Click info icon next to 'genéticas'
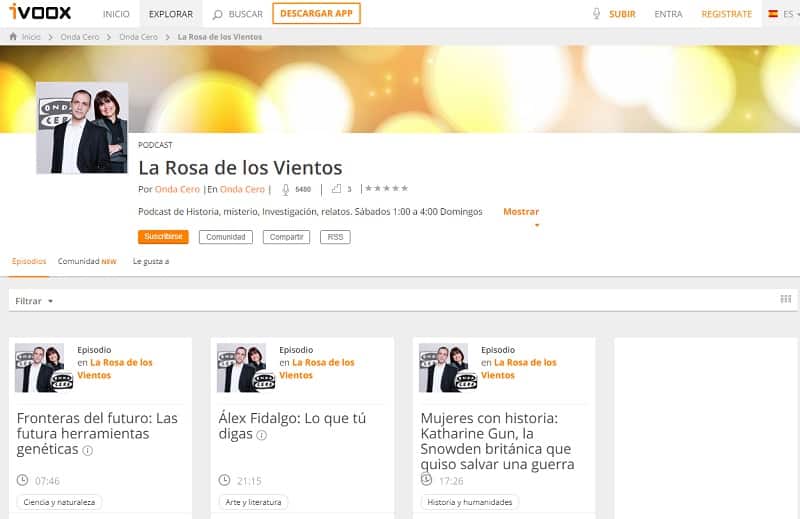 [88, 450]
